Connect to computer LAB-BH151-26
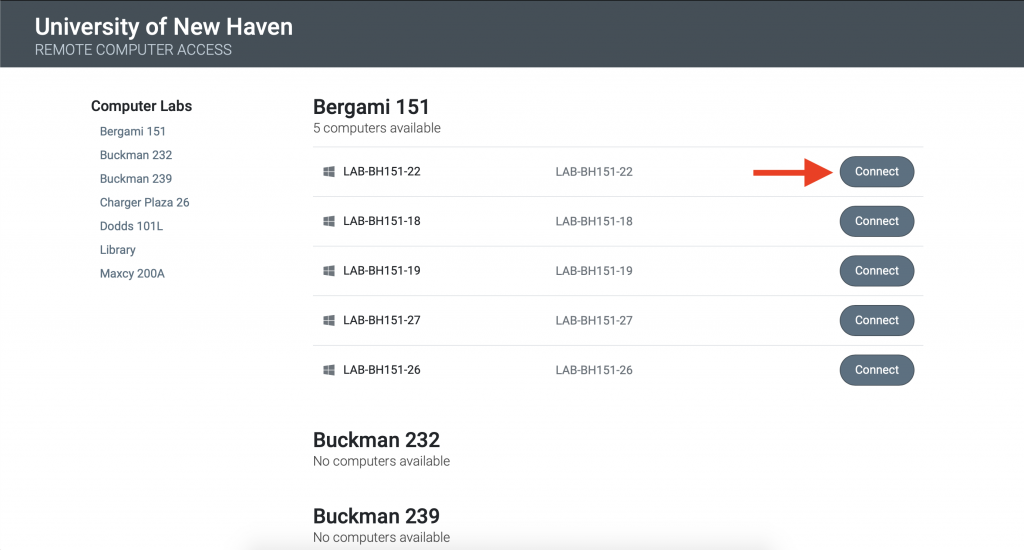Image resolution: width=1024 pixels, height=550 pixels. pos(876,370)
